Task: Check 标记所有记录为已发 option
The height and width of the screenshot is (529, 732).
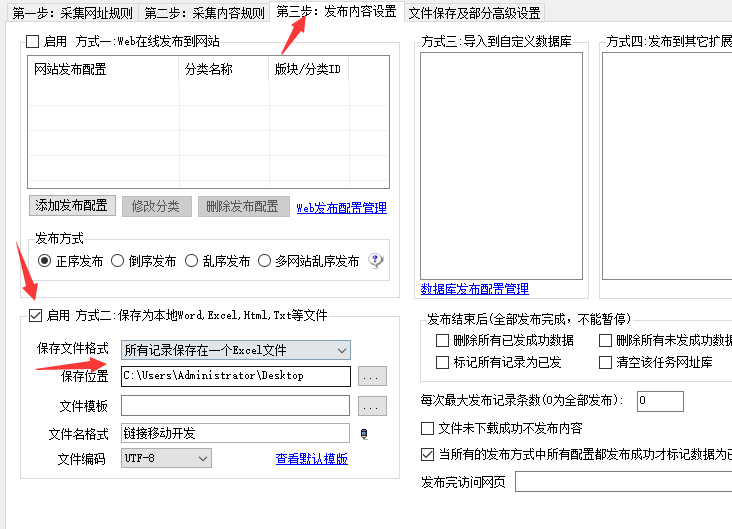Action: click(x=442, y=362)
